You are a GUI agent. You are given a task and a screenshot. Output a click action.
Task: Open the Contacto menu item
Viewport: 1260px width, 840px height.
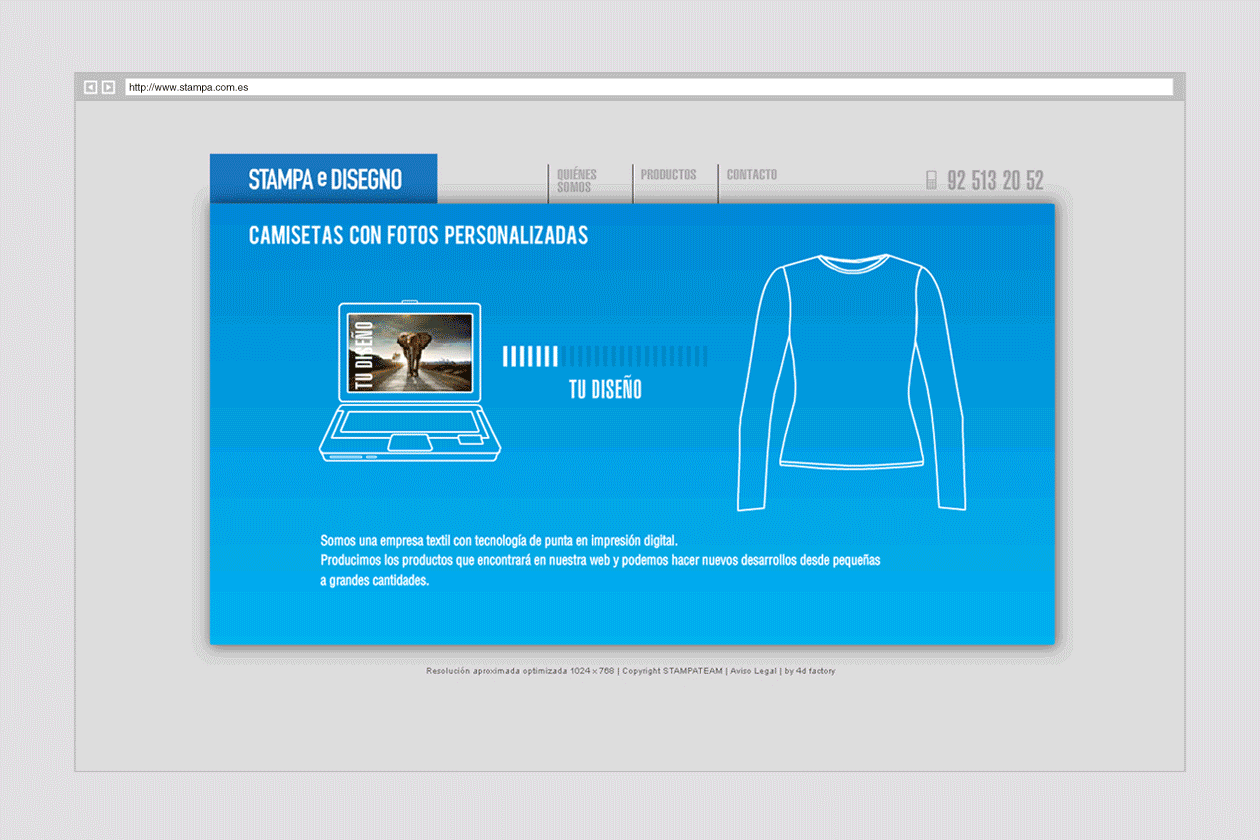[x=751, y=175]
